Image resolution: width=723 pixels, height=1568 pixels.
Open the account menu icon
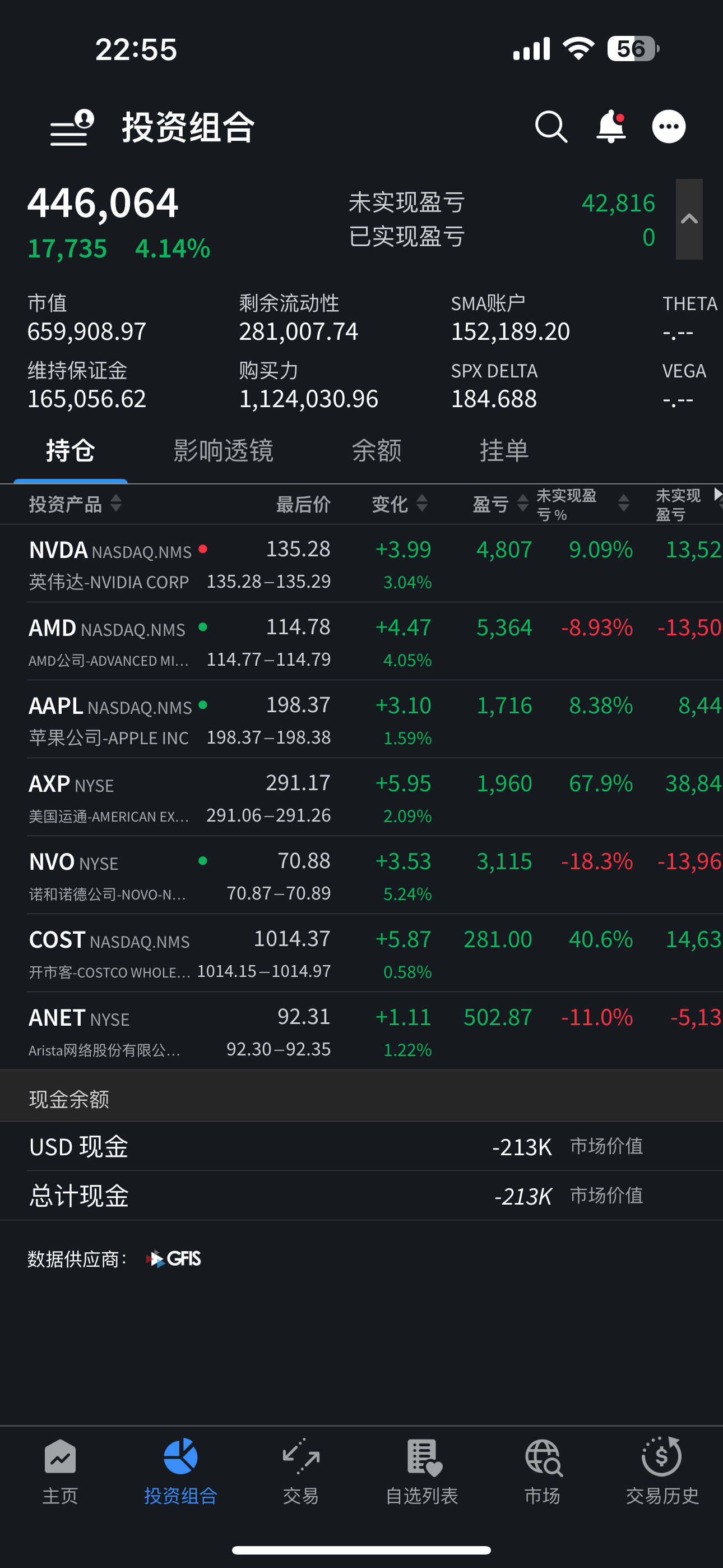point(72,128)
